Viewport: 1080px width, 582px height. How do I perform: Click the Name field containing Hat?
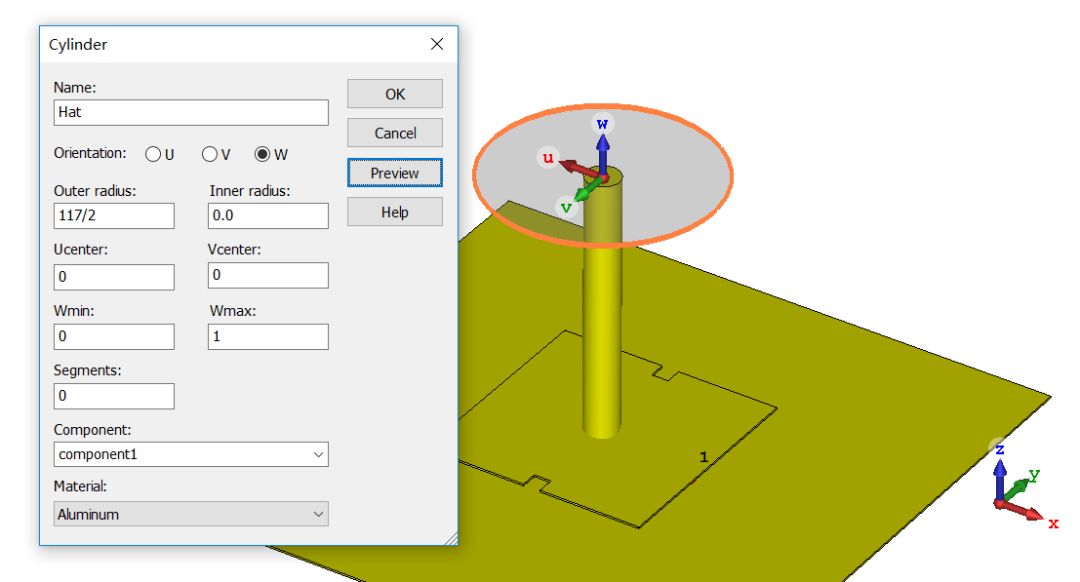191,112
